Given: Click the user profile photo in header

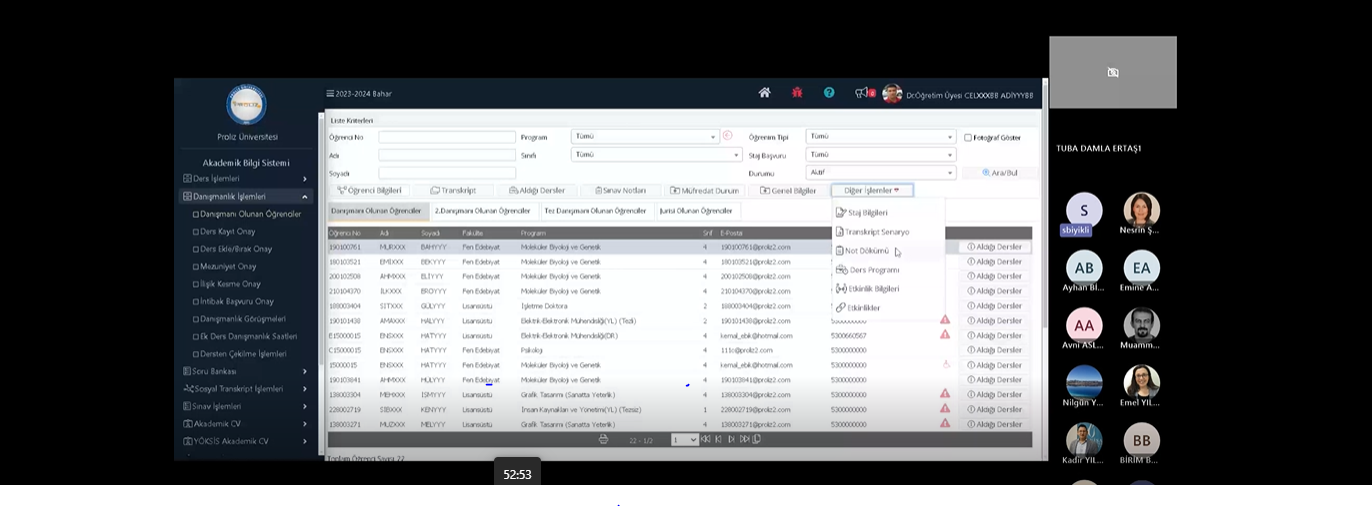Looking at the screenshot, I should coord(892,94).
